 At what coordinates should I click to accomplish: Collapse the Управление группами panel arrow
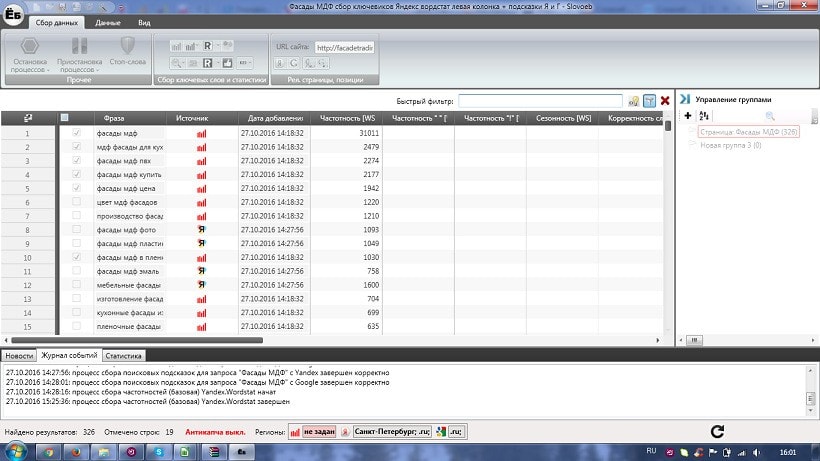pyautogui.click(x=685, y=99)
